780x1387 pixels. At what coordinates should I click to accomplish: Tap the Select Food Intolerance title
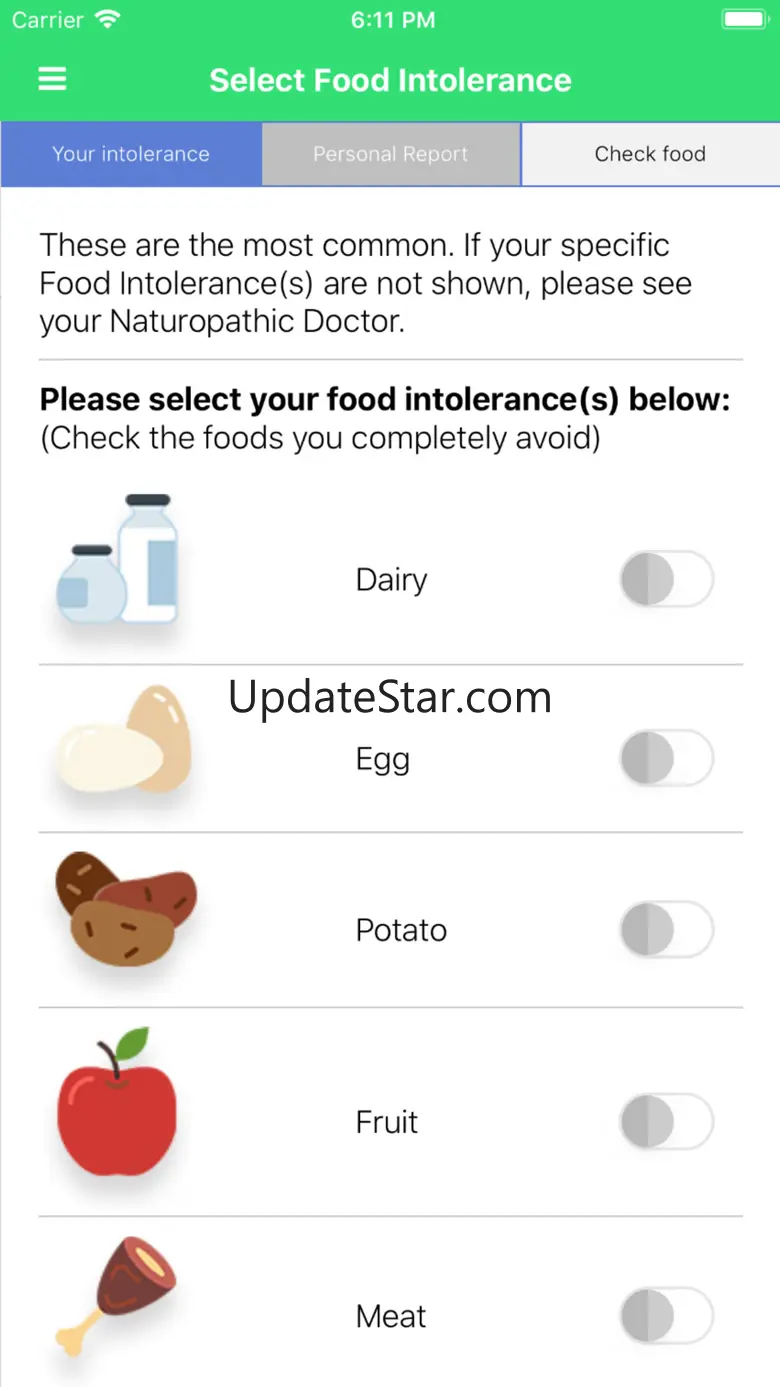(390, 80)
